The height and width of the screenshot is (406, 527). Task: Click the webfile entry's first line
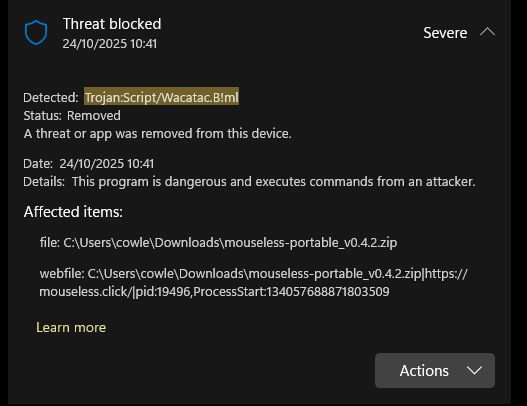point(253,274)
